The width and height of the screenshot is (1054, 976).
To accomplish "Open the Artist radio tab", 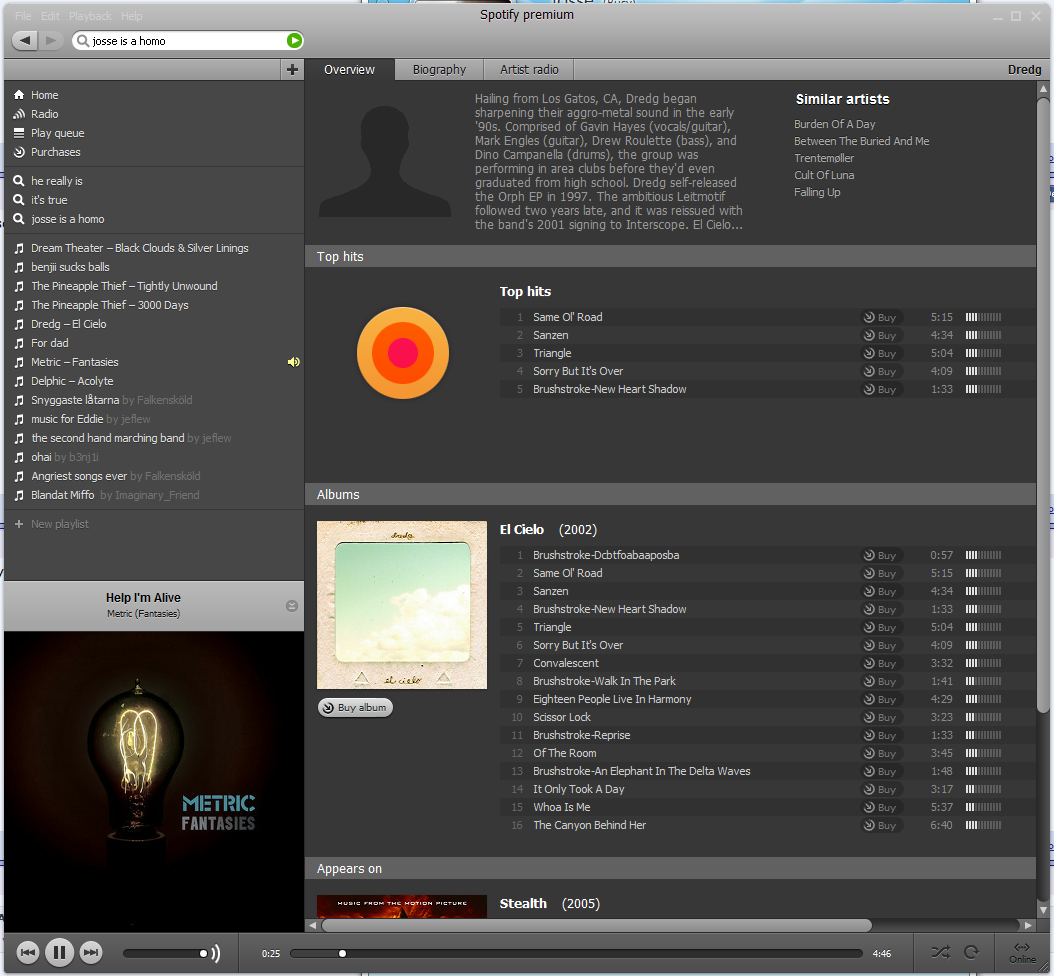I will click(529, 69).
